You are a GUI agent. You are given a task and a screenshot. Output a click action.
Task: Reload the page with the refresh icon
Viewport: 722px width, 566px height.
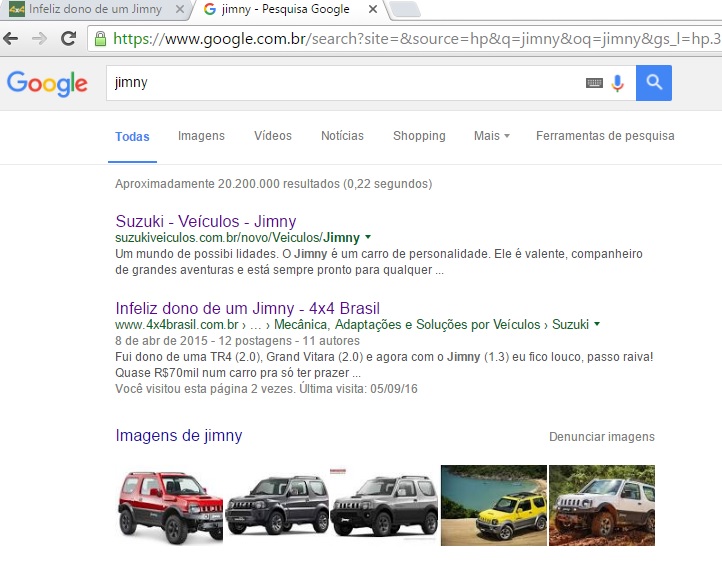pyautogui.click(x=69, y=38)
